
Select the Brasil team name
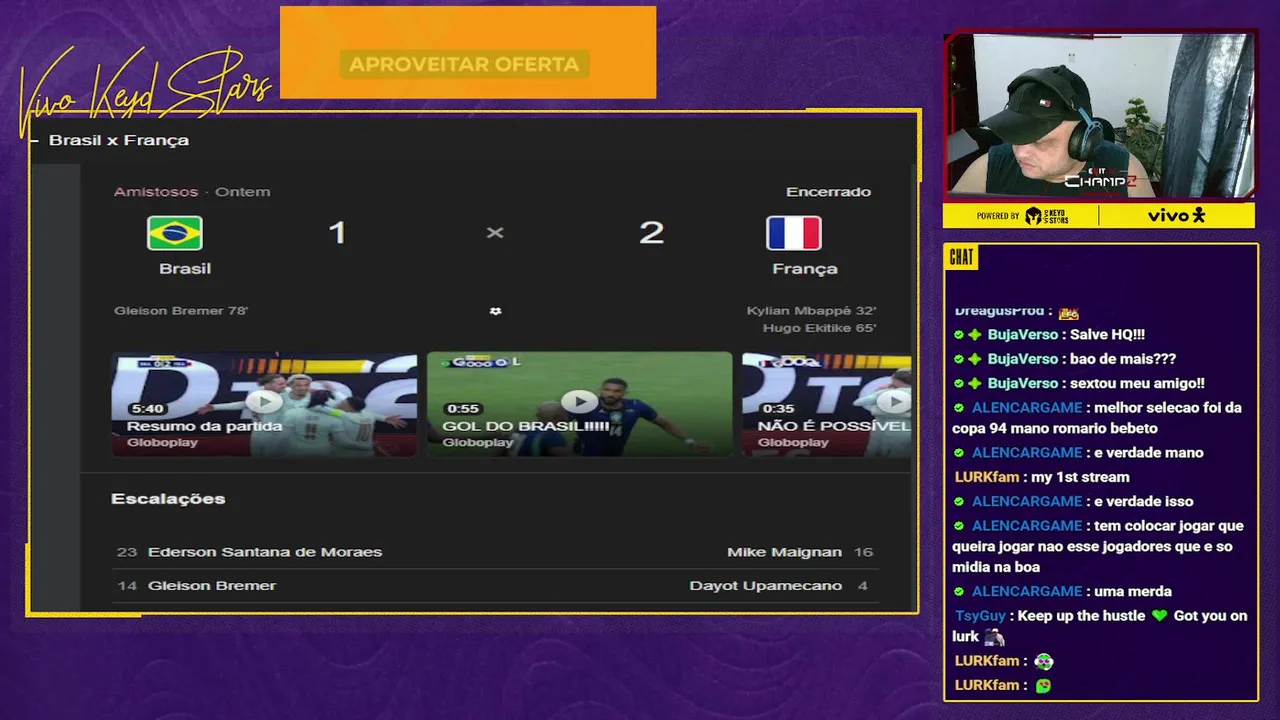[185, 268]
